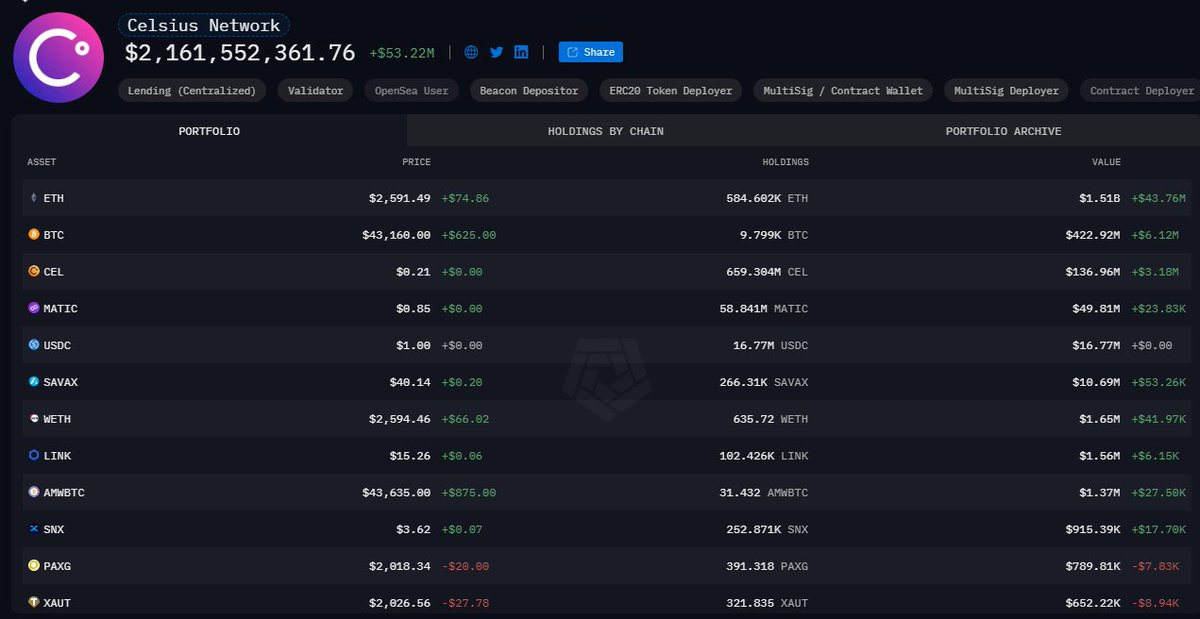Select the Beacon Depositor tag
The height and width of the screenshot is (619, 1200).
[529, 90]
